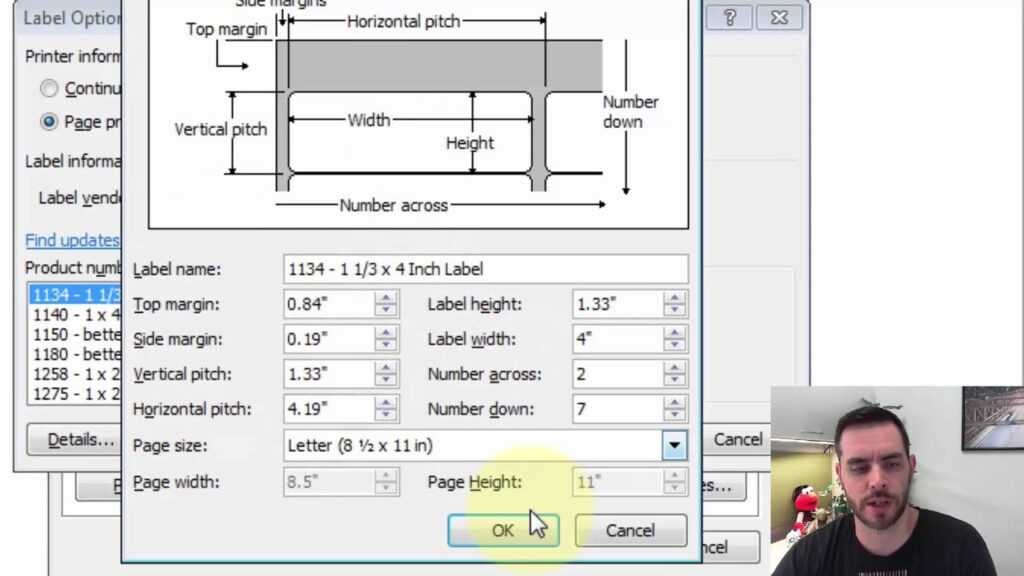Open the Details dialog
The width and height of the screenshot is (1024, 576).
coord(74,439)
